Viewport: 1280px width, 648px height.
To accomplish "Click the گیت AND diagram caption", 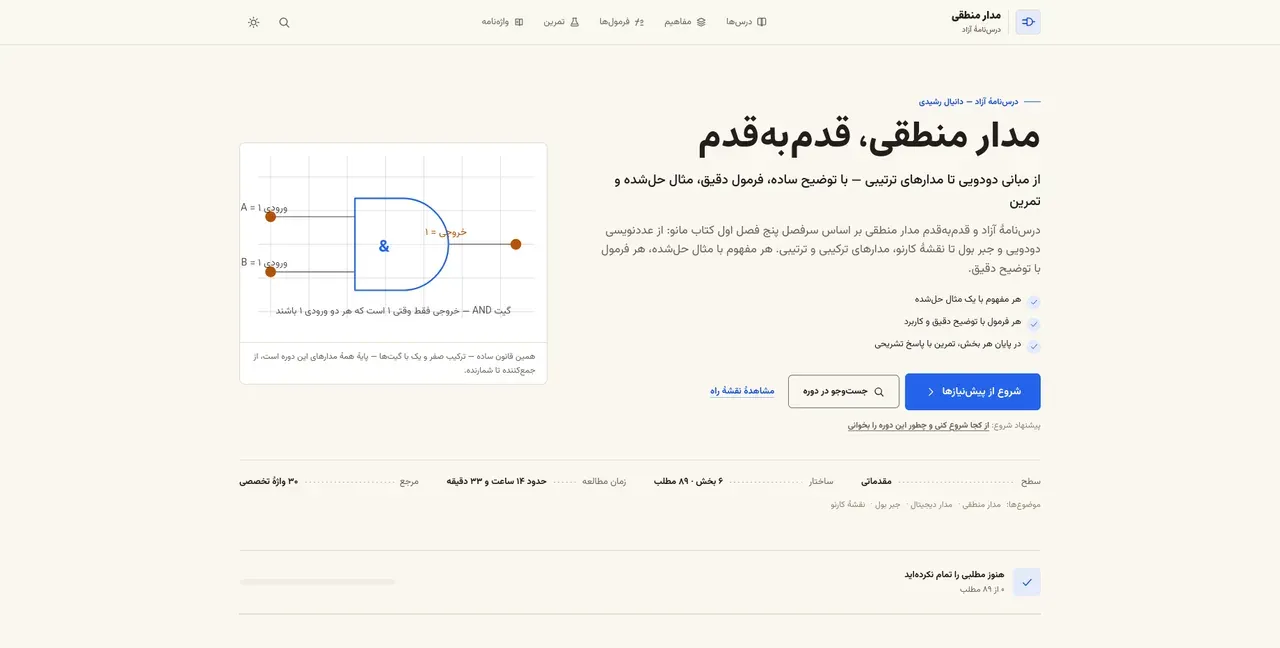I will (x=393, y=310).
